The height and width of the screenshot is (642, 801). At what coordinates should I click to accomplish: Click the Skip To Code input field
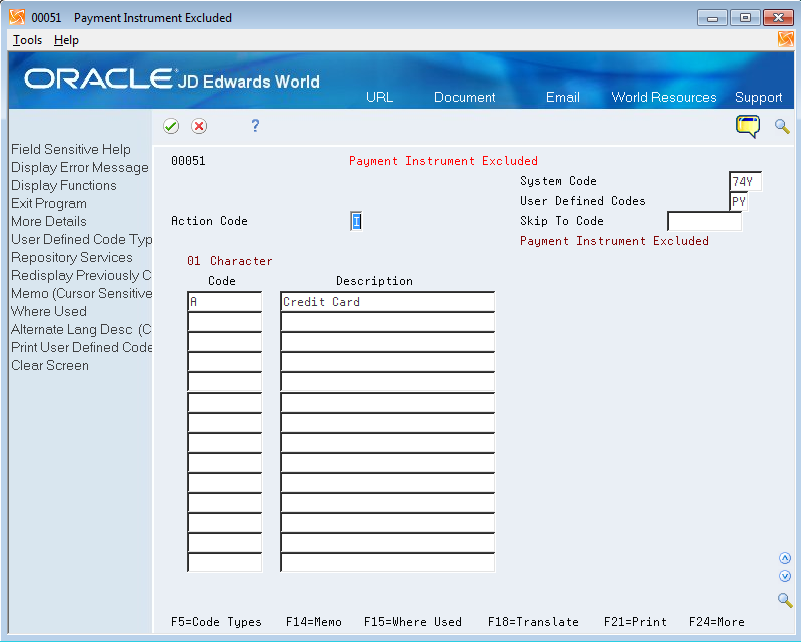pos(704,221)
